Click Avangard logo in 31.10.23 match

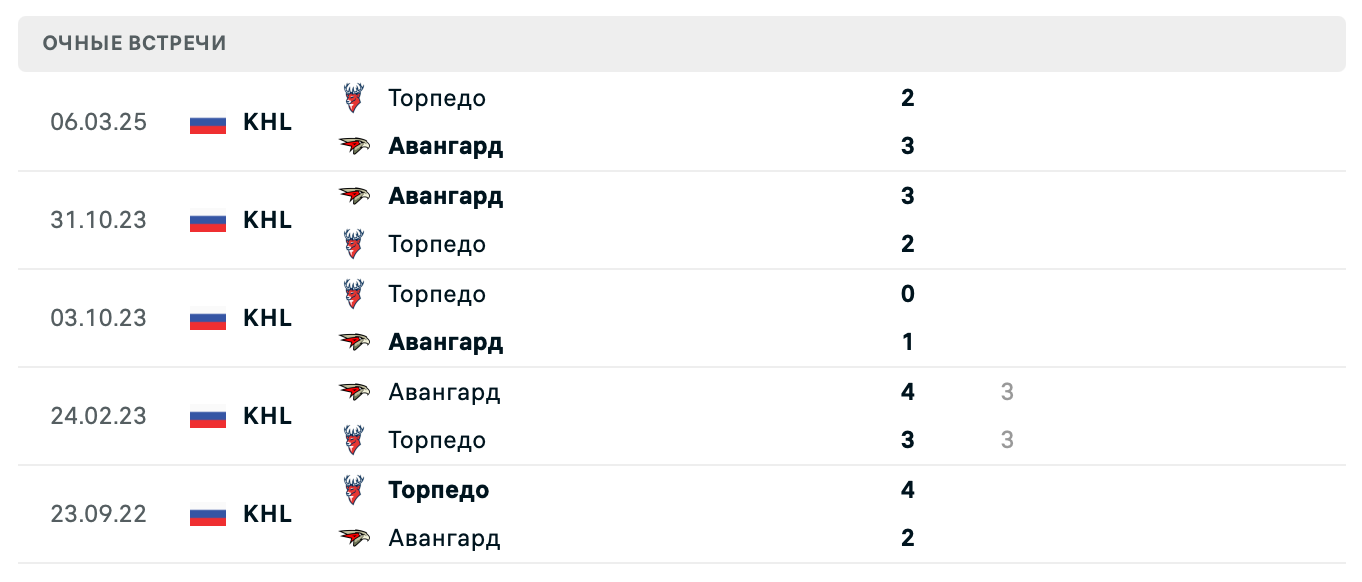(x=353, y=196)
